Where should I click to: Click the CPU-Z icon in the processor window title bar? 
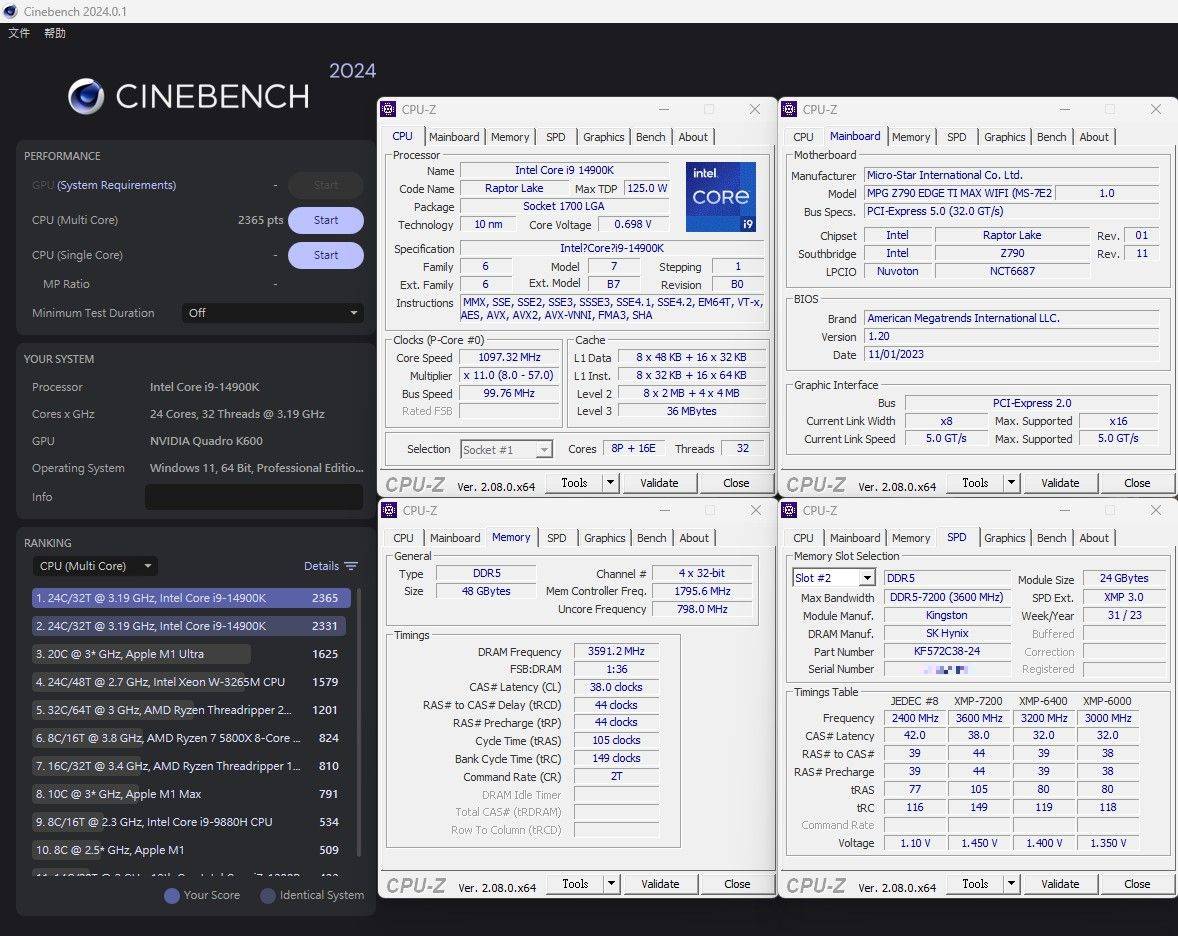pos(388,110)
